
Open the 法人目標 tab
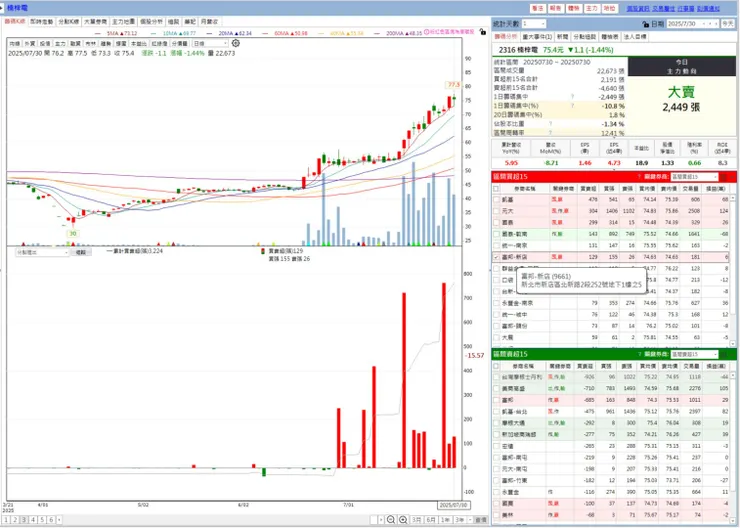tap(635, 36)
